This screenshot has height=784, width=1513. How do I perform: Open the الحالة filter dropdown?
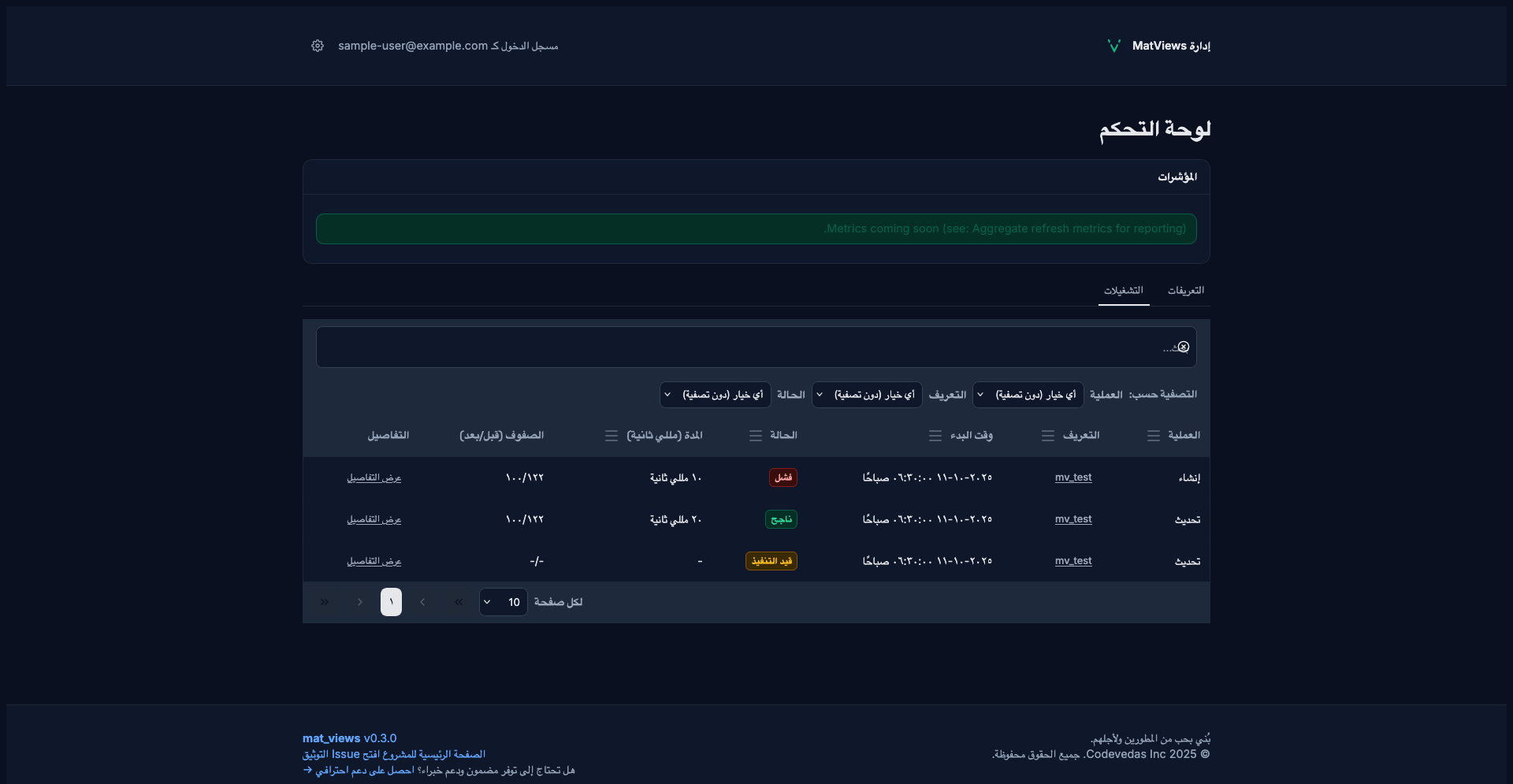[715, 395]
